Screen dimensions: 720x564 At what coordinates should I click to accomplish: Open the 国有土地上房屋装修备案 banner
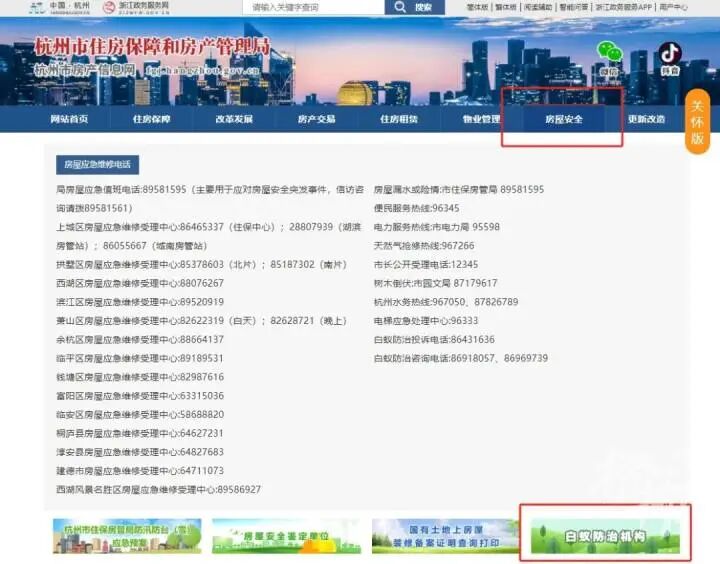(445, 536)
